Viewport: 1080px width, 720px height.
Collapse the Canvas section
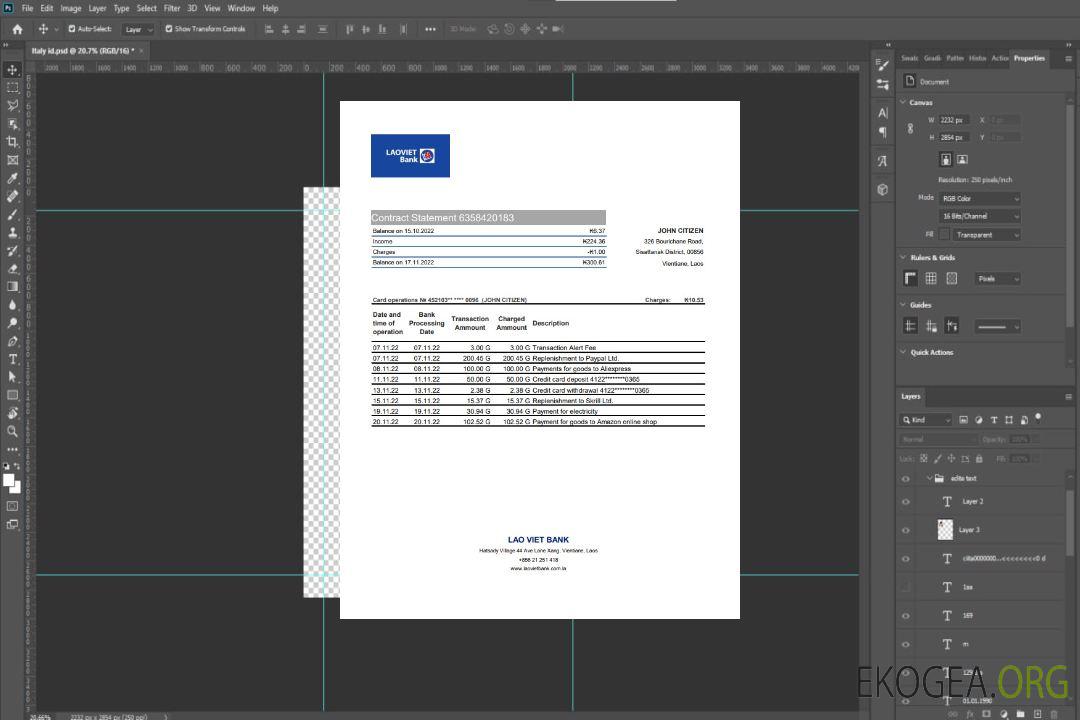[904, 102]
